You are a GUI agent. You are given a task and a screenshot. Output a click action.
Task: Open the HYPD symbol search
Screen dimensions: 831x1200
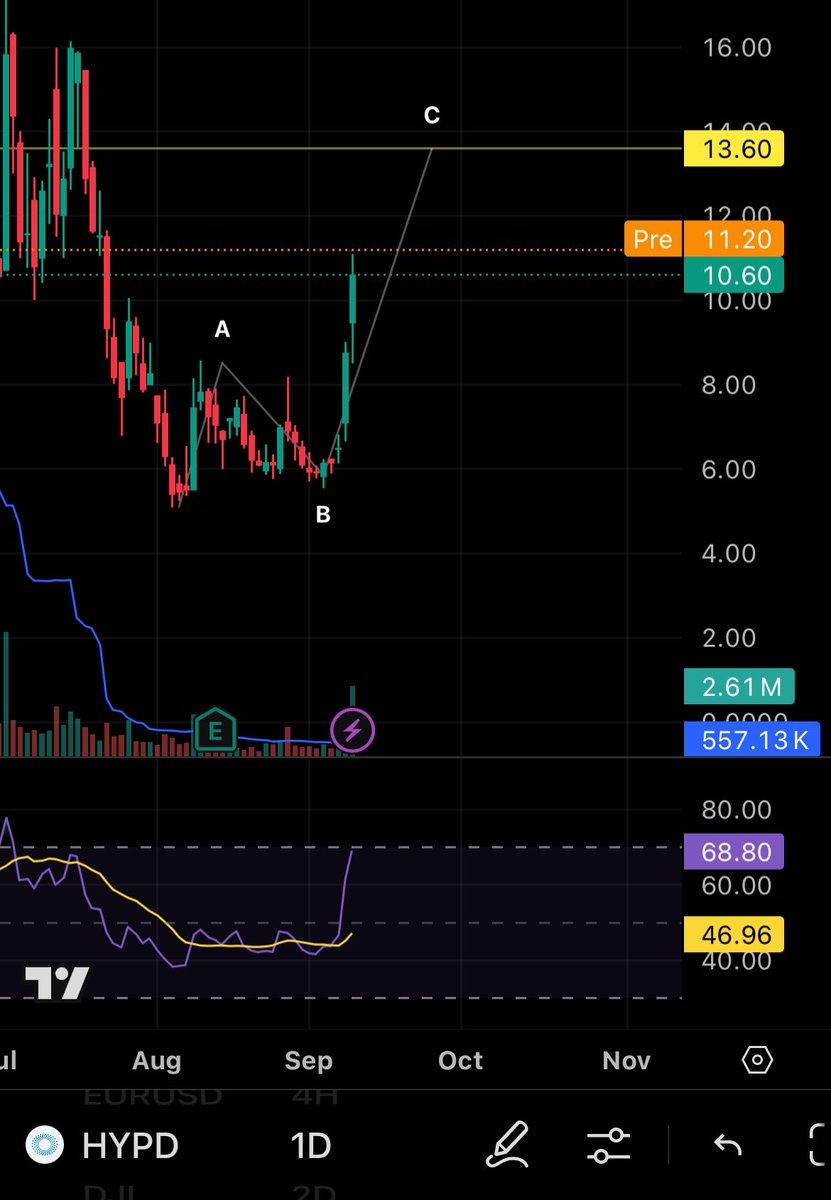pyautogui.click(x=129, y=1146)
